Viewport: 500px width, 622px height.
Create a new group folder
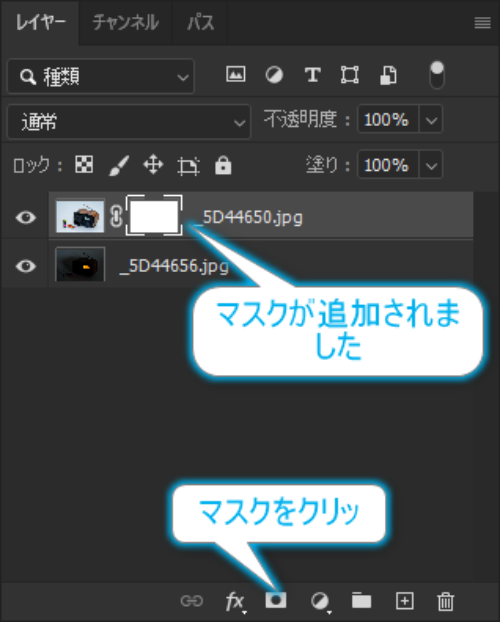click(x=362, y=601)
